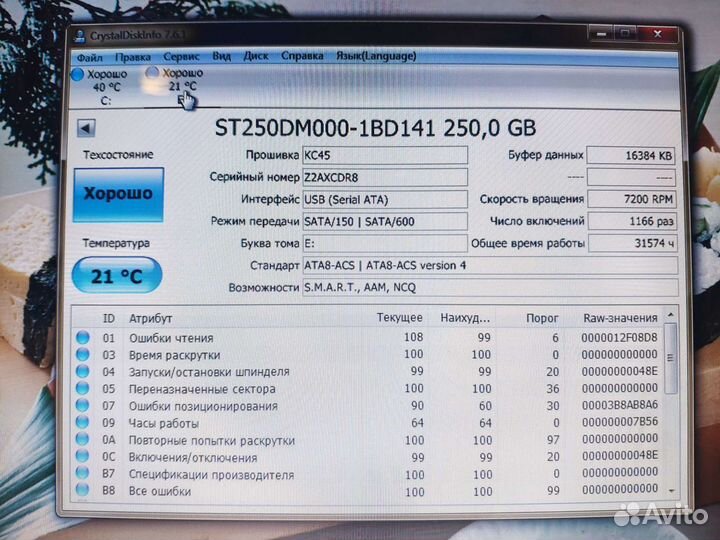This screenshot has width=720, height=540.
Task: Select the Повторные попытки раскрутки attribute name
Action: (212, 440)
